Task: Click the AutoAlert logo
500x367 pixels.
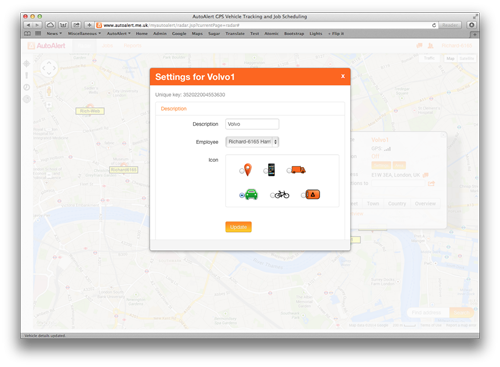Action: [47, 46]
